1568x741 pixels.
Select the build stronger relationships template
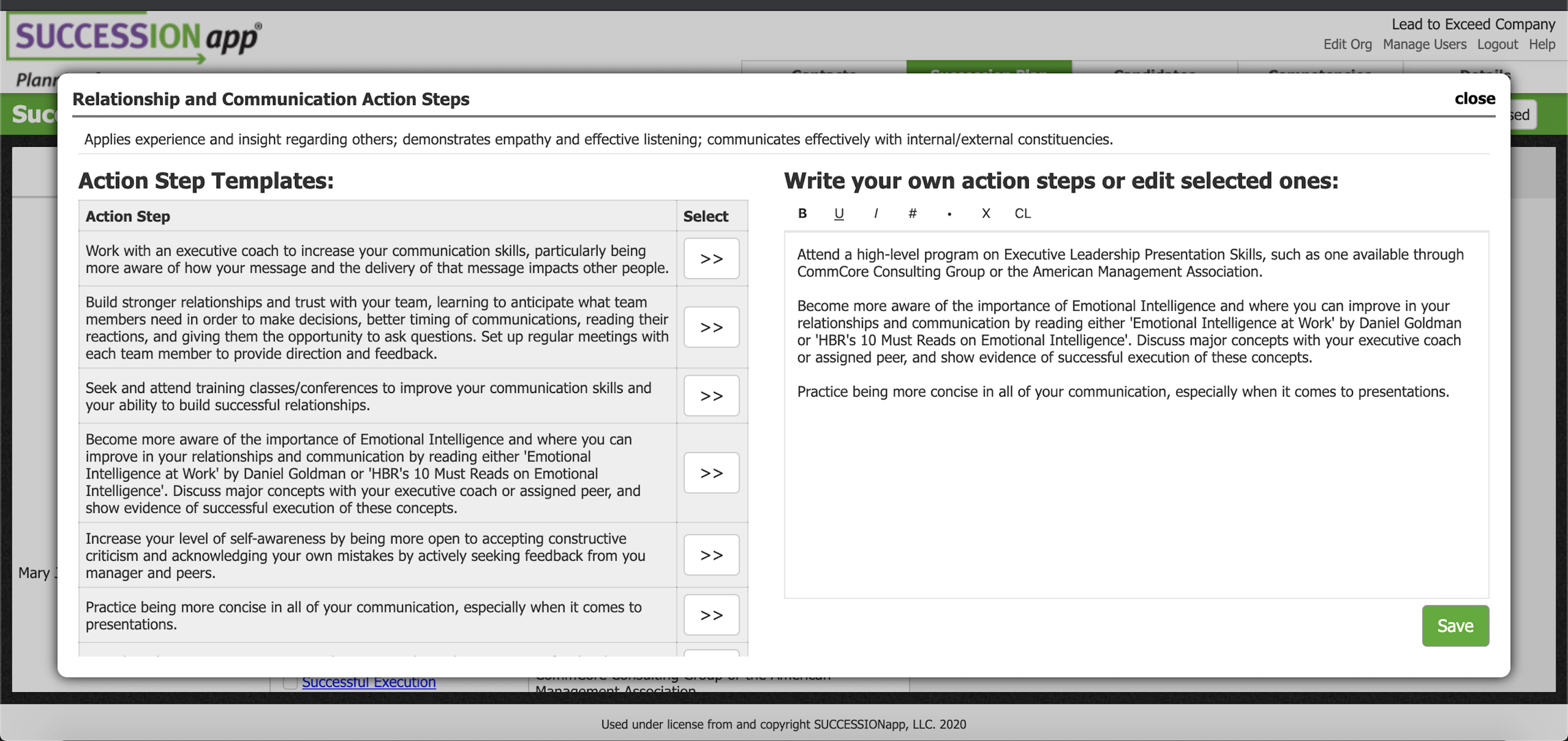(x=711, y=328)
